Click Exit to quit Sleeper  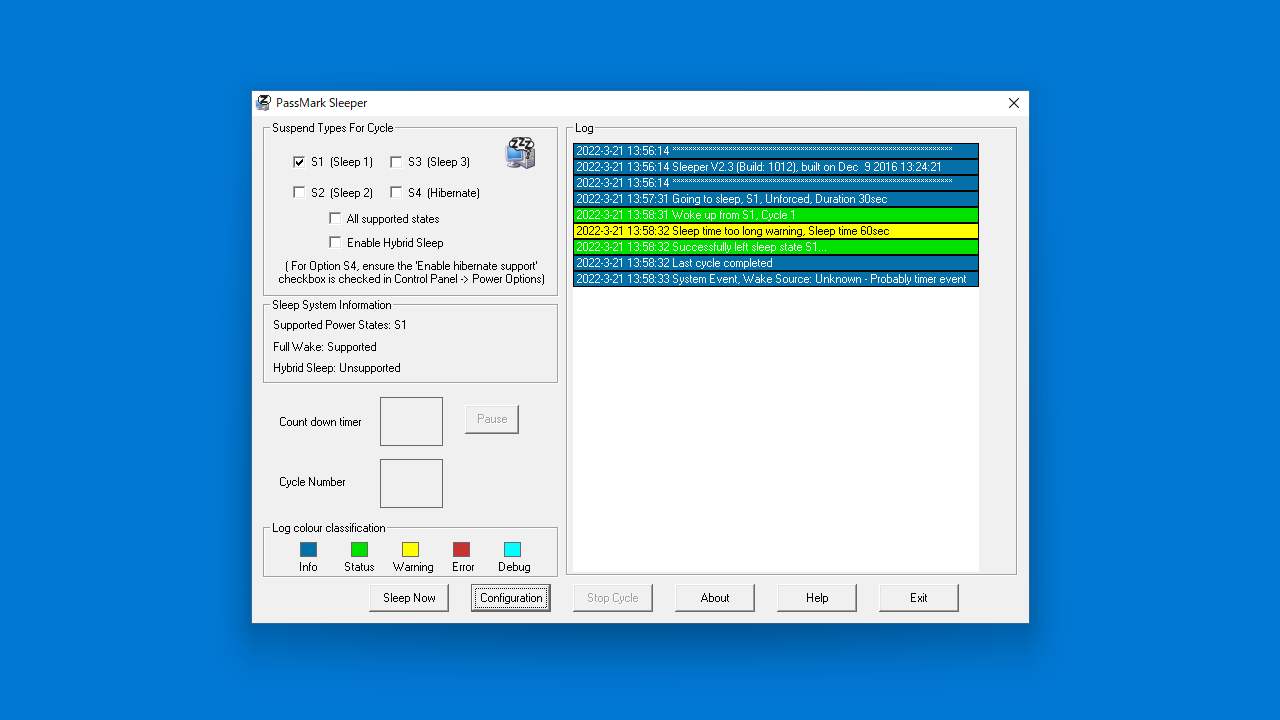pos(919,598)
